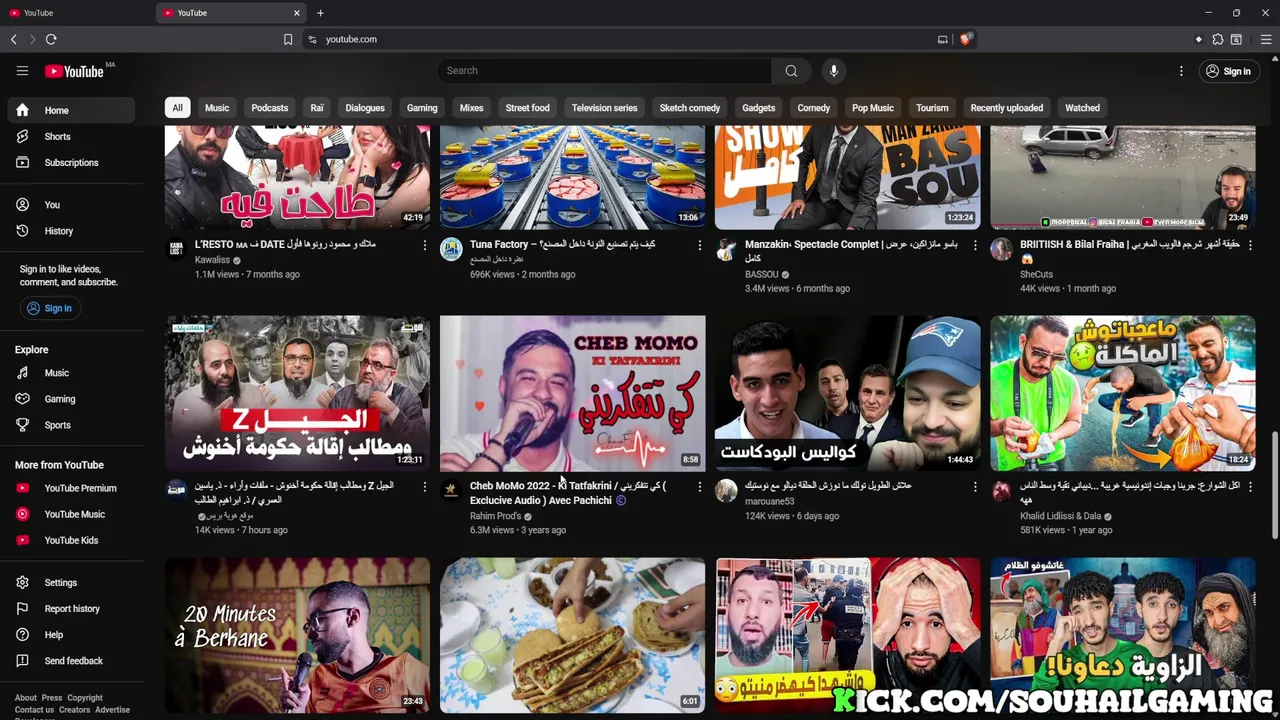1280x720 pixels.
Task: Bookmark this page in address bar
Action: (288, 39)
